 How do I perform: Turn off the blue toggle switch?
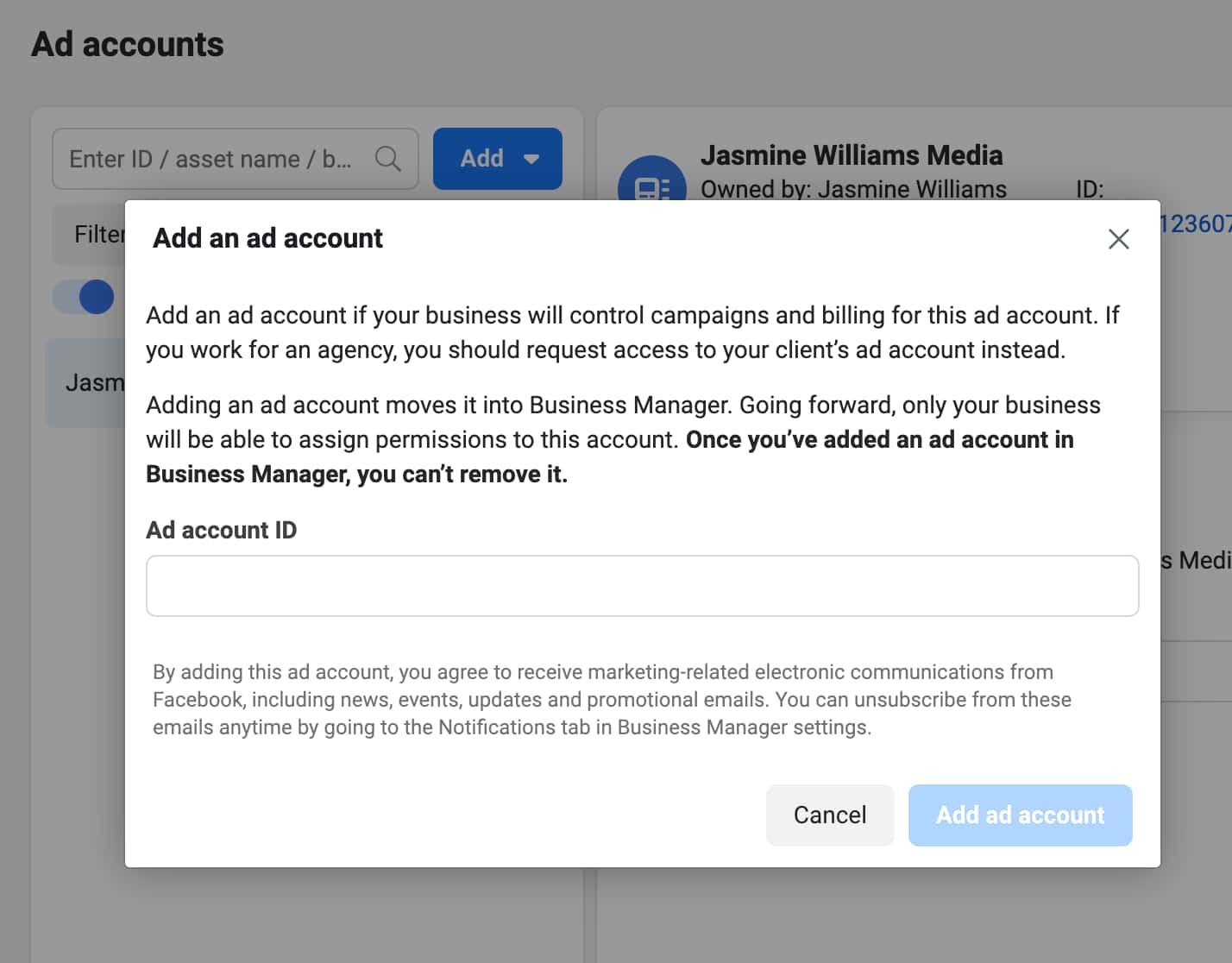pos(84,296)
